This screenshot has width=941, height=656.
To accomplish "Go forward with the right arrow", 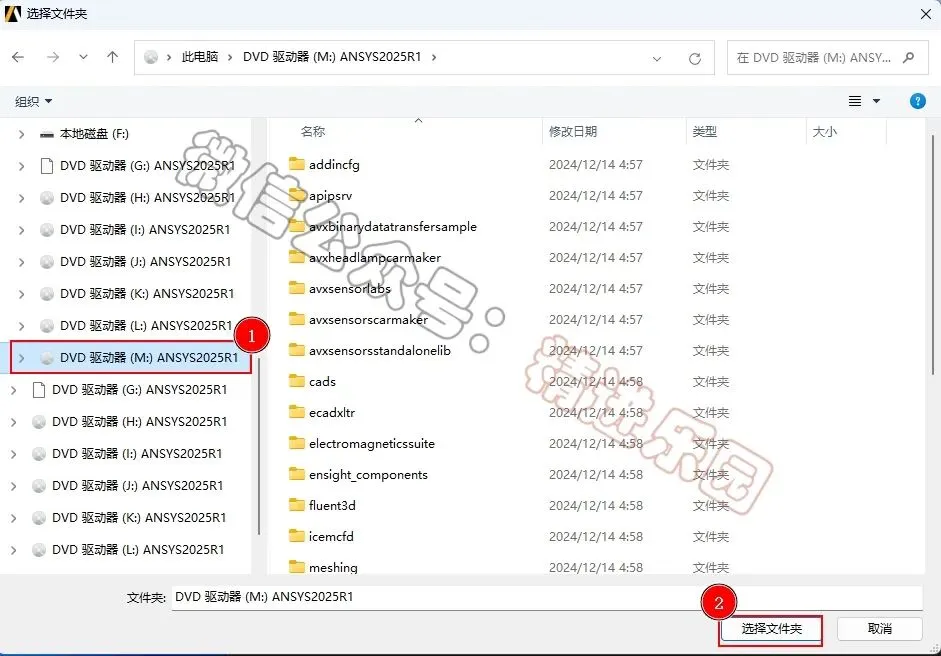I will pos(53,57).
